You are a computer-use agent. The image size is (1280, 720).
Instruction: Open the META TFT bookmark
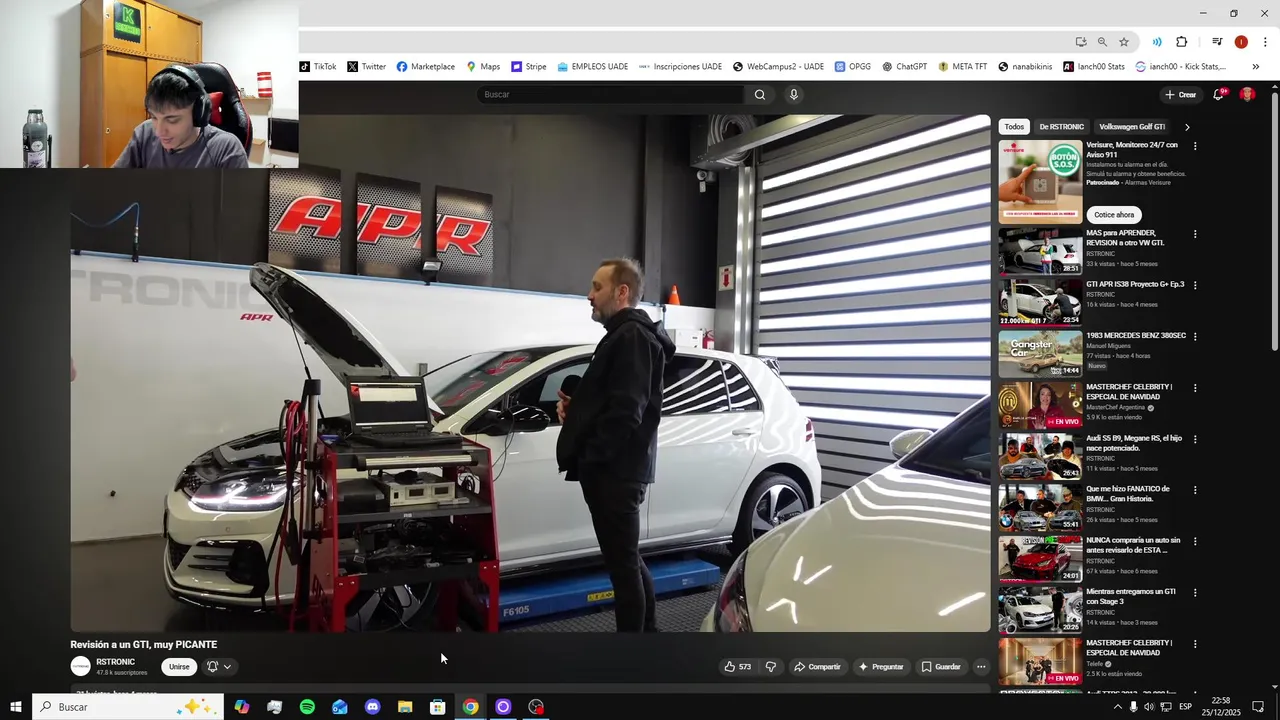click(962, 67)
